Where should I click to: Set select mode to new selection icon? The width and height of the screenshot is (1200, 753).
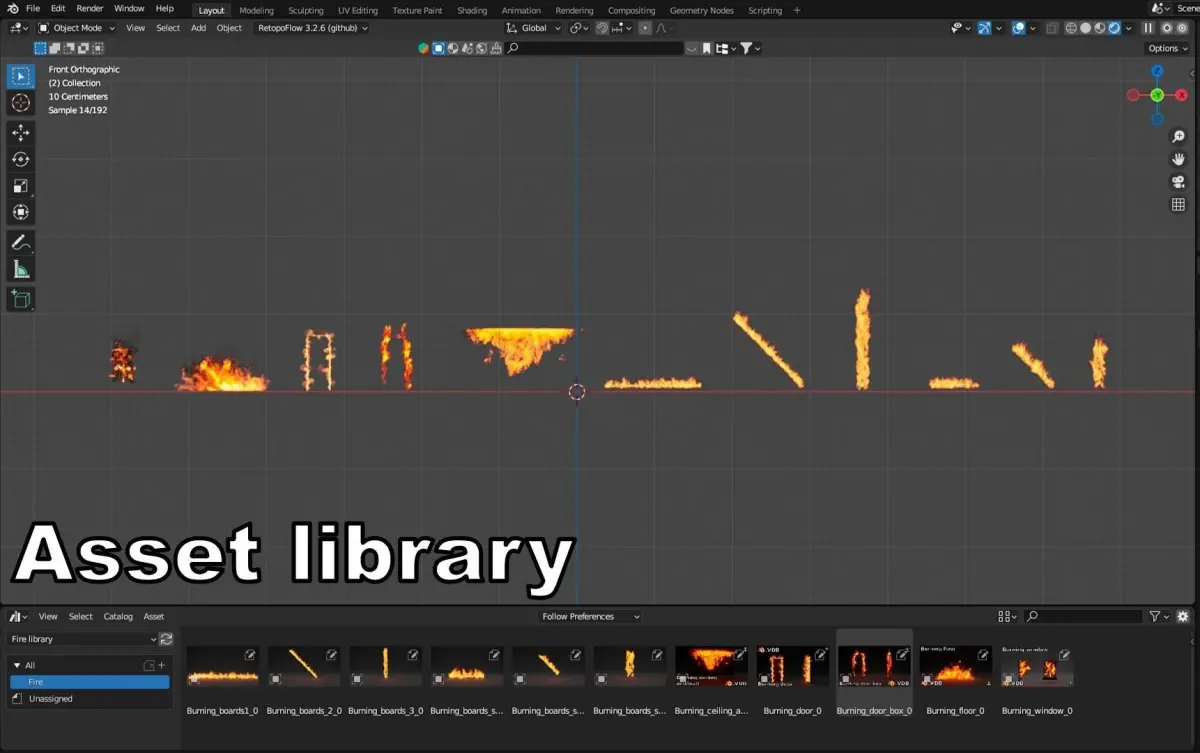coord(41,48)
